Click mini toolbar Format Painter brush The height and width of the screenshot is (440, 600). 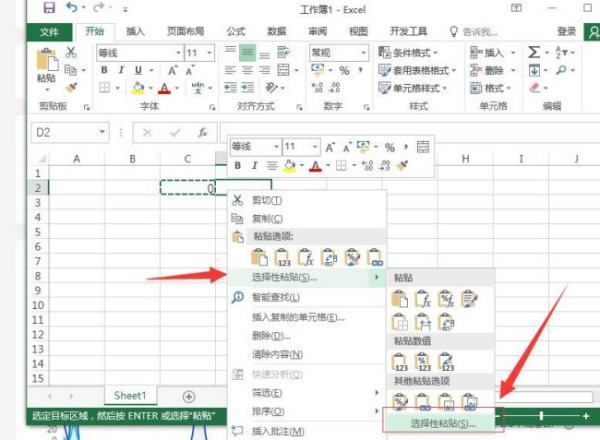coord(402,165)
